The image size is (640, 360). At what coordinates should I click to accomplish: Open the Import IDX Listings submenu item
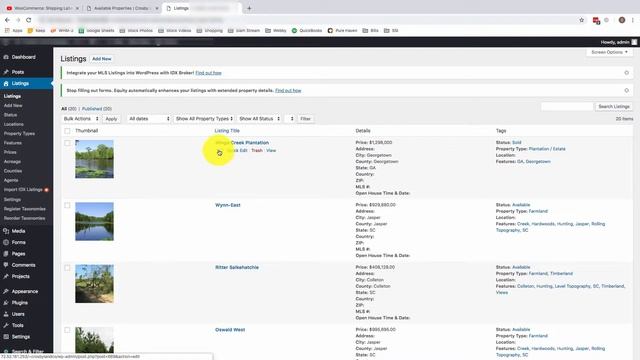pyautogui.click(x=23, y=190)
